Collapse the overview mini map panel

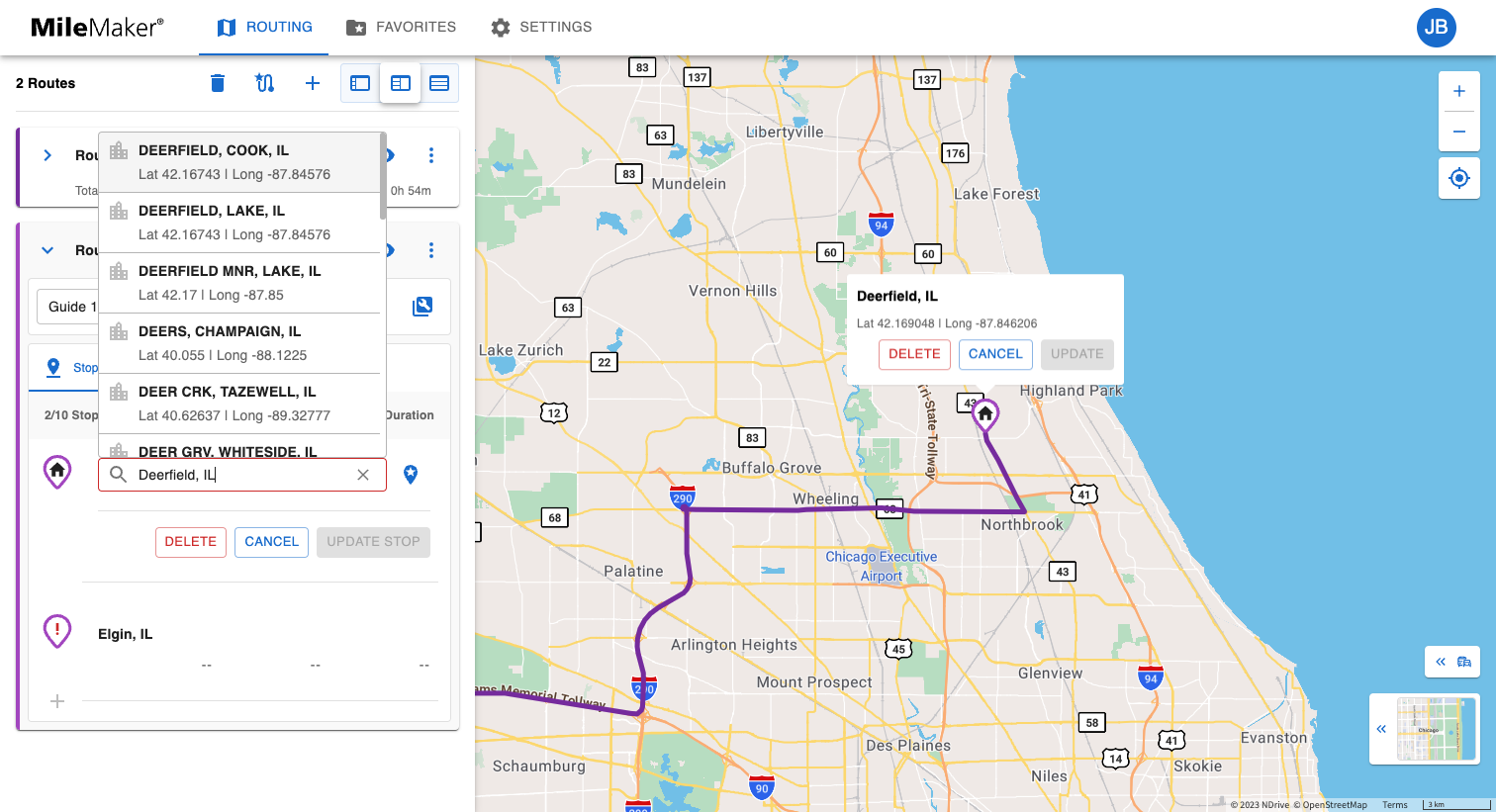click(x=1381, y=729)
